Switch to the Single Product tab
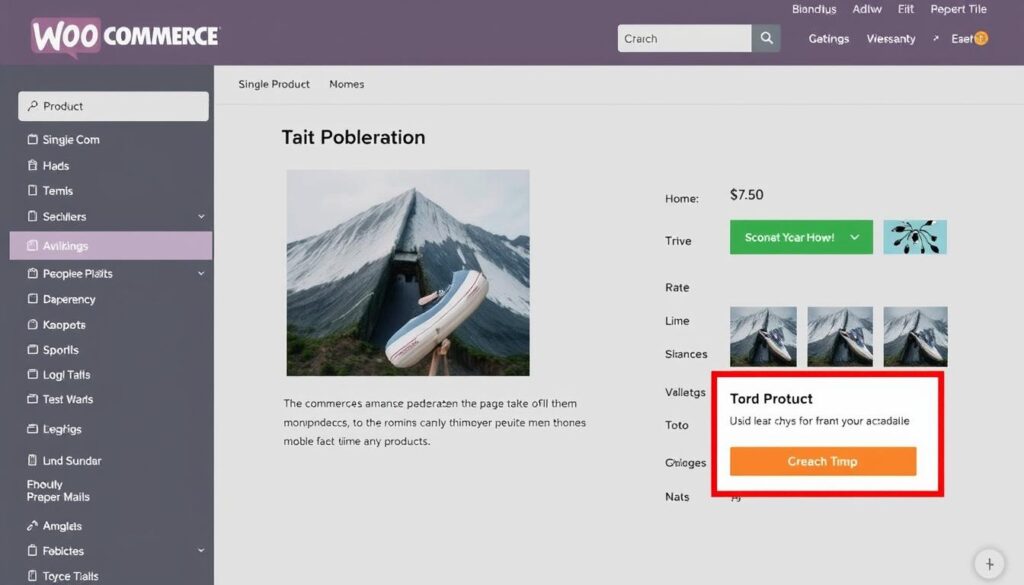The height and width of the screenshot is (585, 1024). [x=274, y=85]
